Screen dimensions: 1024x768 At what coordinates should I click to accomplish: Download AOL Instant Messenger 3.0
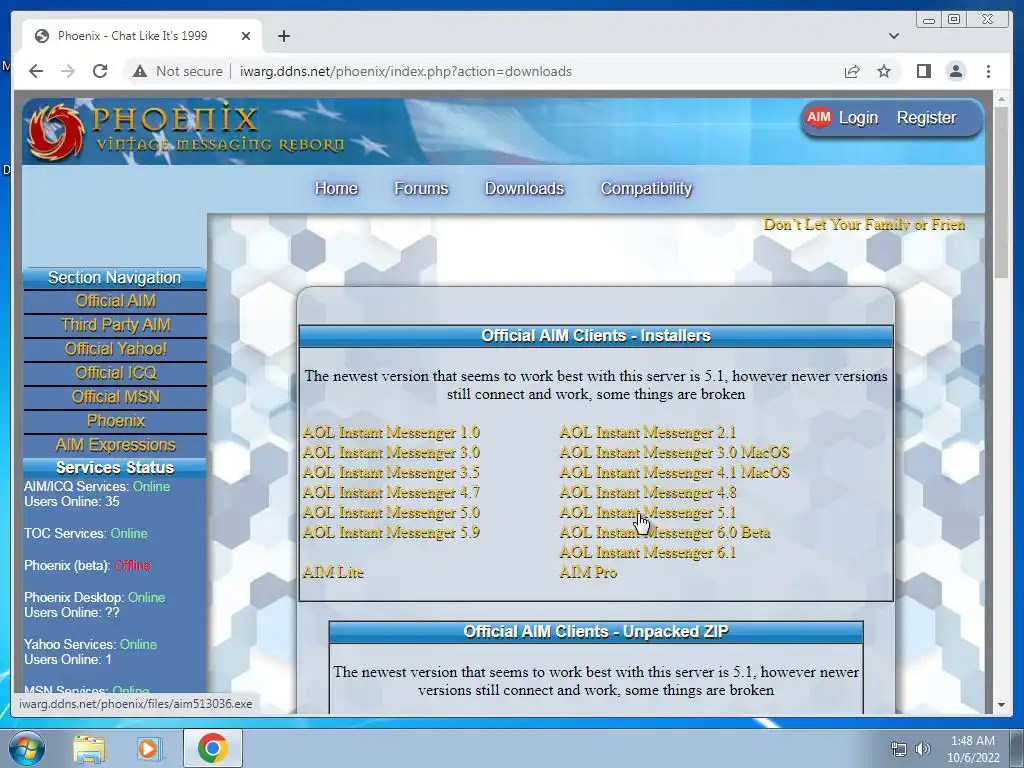(391, 453)
